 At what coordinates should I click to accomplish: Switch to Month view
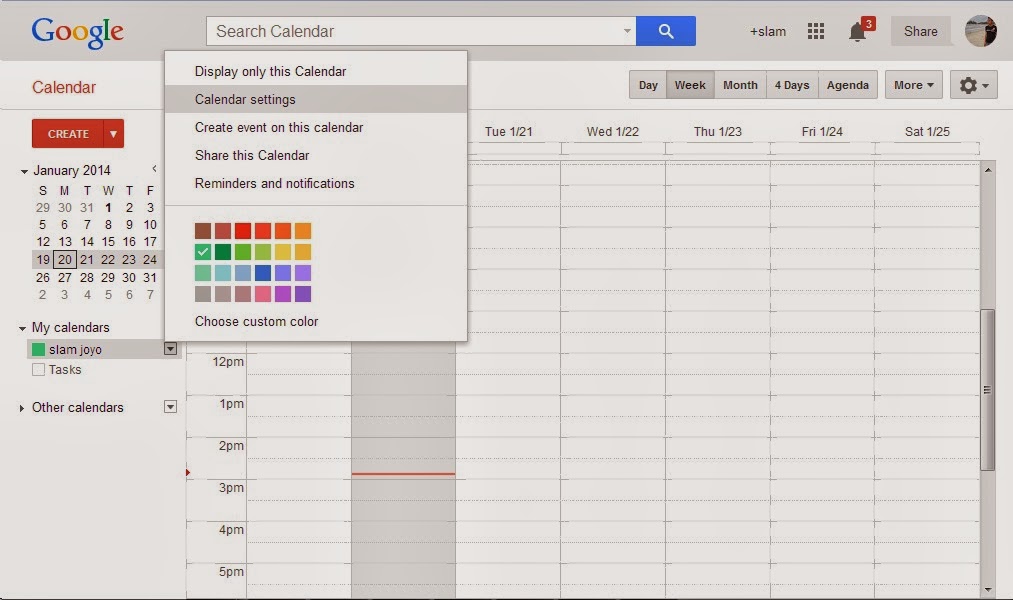click(740, 85)
